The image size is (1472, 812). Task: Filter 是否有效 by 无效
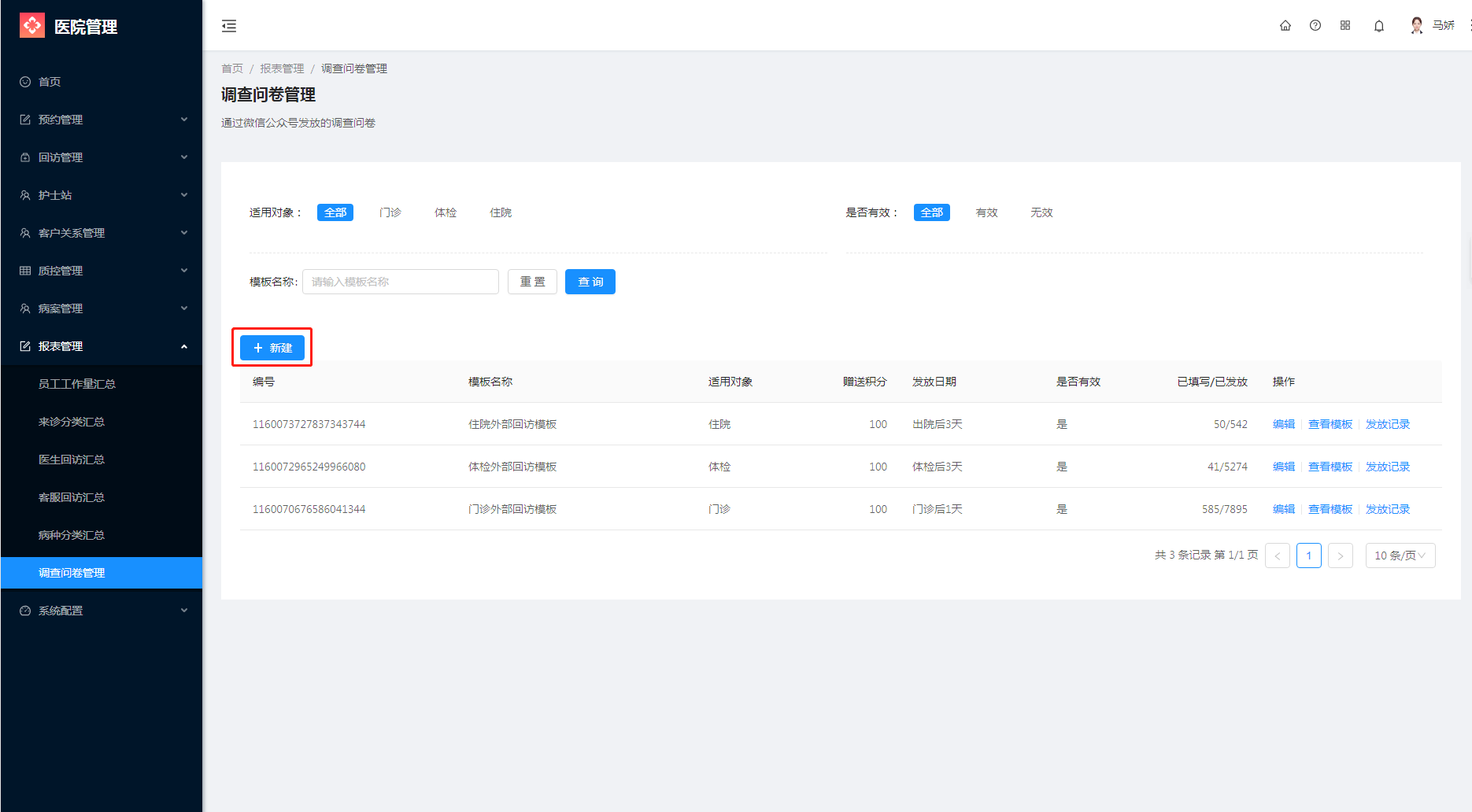click(x=1042, y=212)
